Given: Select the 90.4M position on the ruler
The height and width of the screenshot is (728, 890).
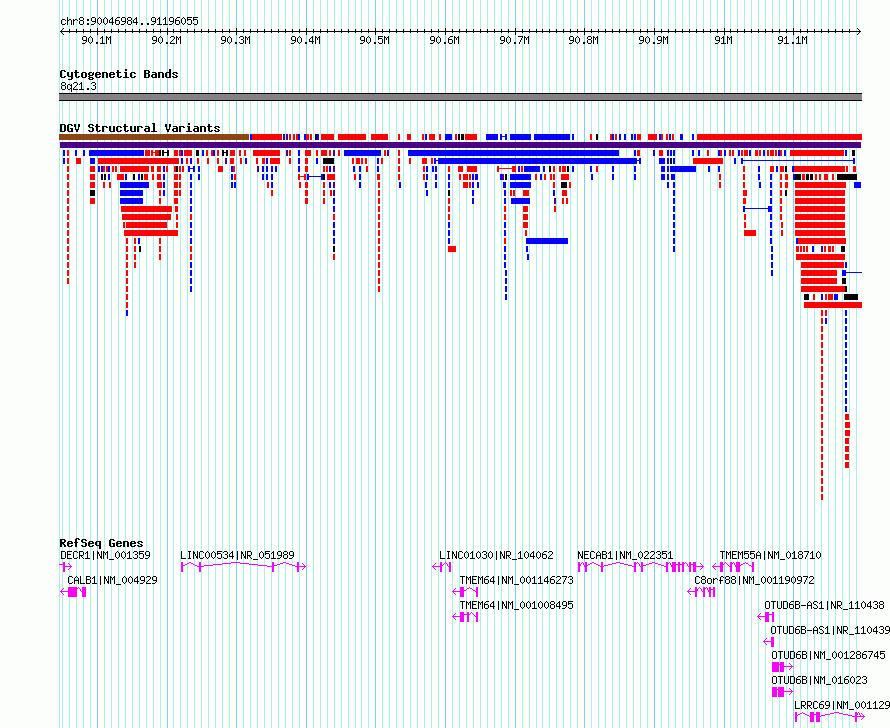Looking at the screenshot, I should pyautogui.click(x=305, y=40).
